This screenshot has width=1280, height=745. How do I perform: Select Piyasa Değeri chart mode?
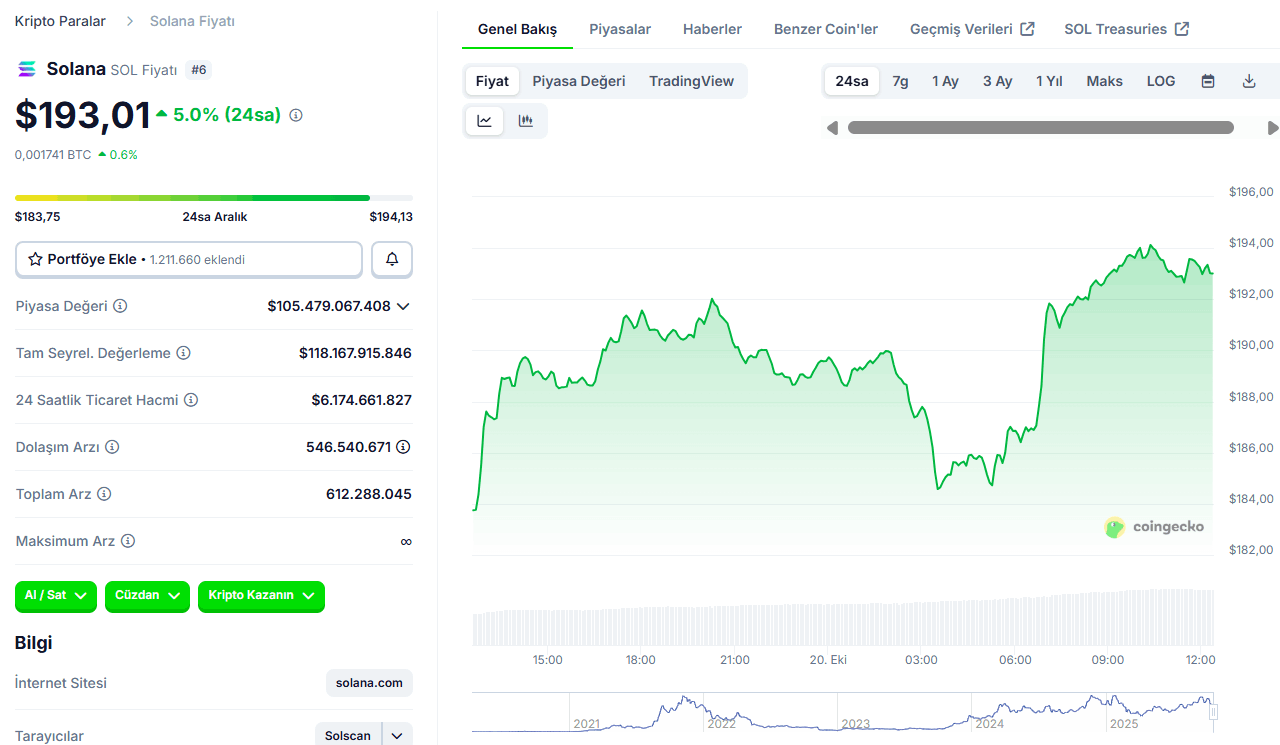coord(579,81)
